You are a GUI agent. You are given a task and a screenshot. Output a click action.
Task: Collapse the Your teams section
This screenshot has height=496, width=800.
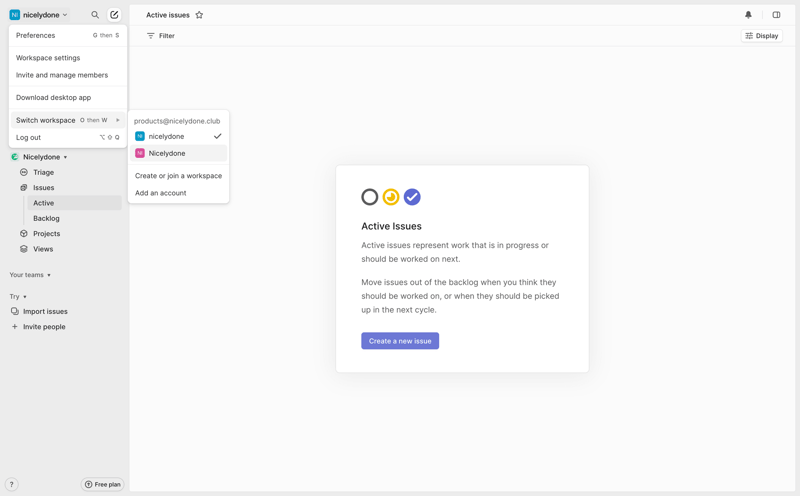tap(49, 275)
